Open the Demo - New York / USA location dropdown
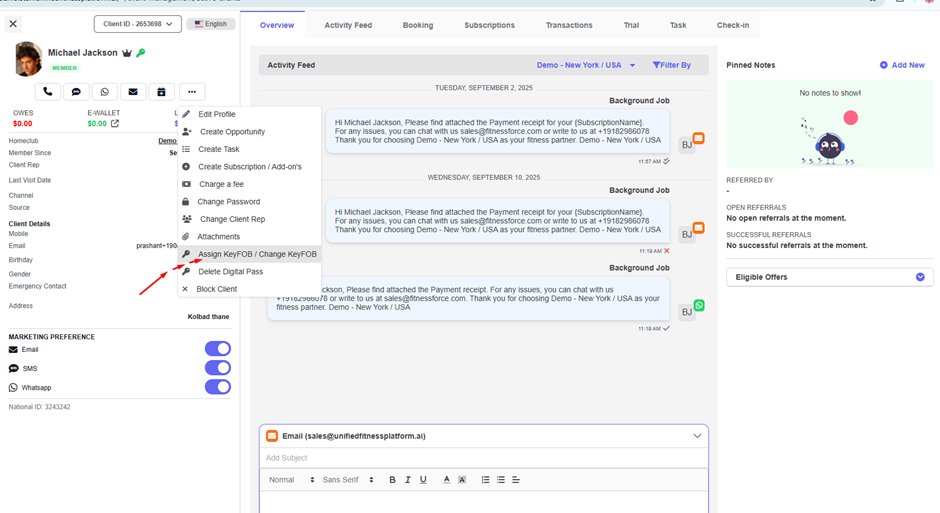The height and width of the screenshot is (513, 940). (586, 65)
